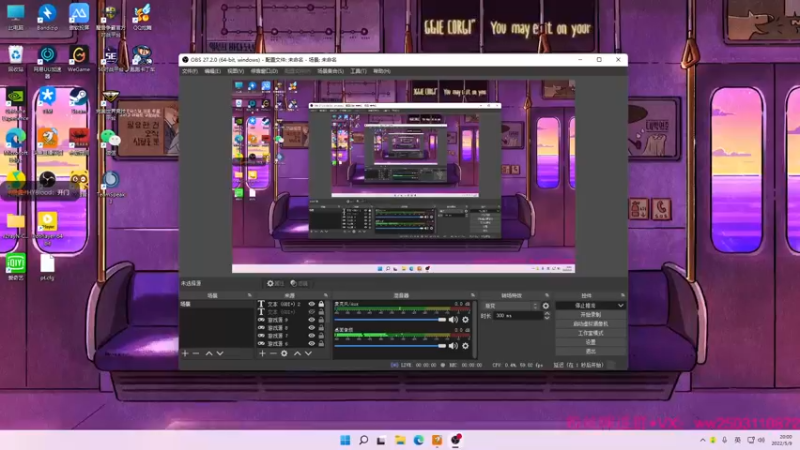Open the WeGame desktop shortcut
Viewport: 800px width, 450px height.
pyautogui.click(x=79, y=59)
